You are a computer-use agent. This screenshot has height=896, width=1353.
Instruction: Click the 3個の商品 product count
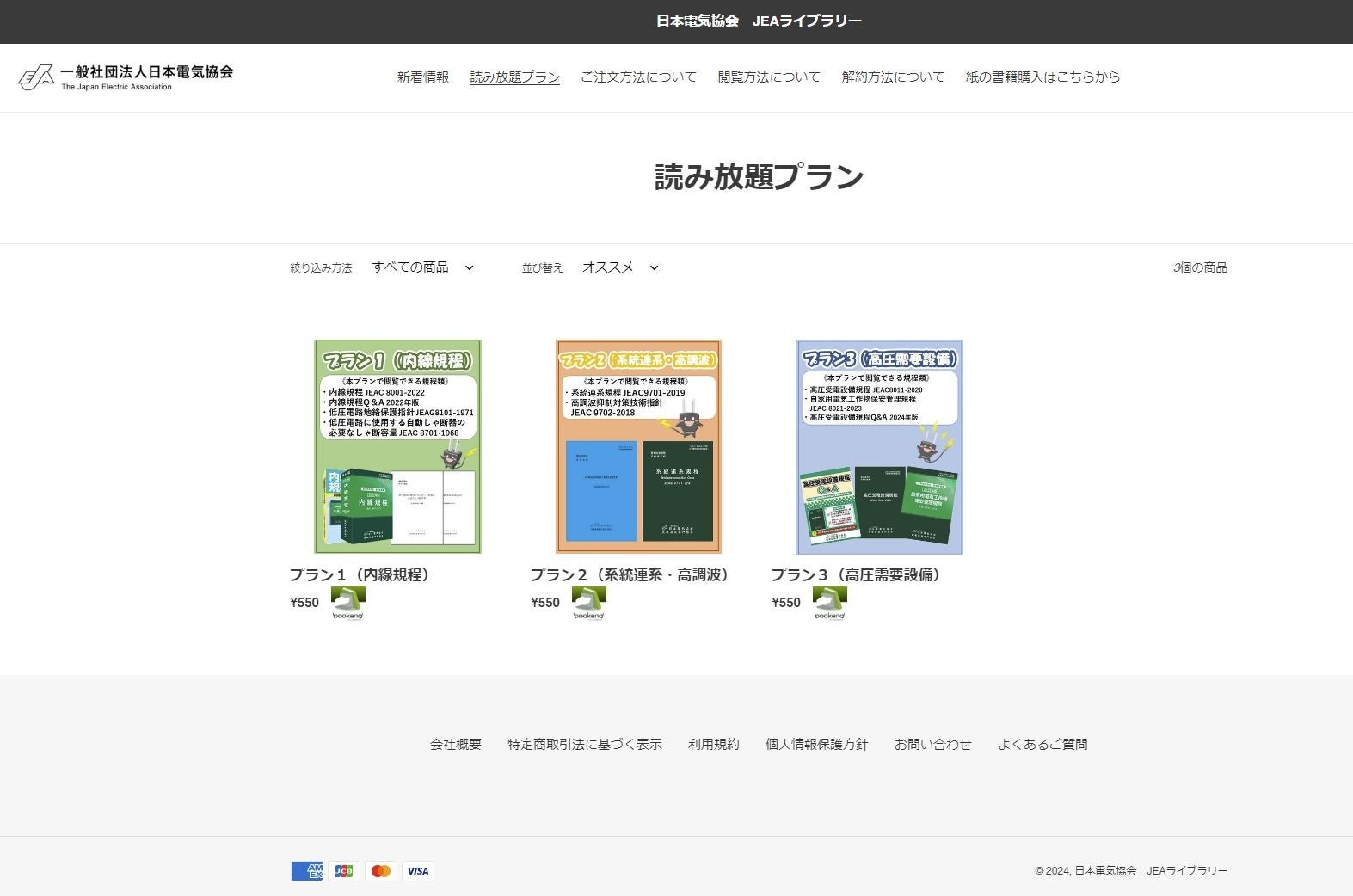click(x=1200, y=267)
